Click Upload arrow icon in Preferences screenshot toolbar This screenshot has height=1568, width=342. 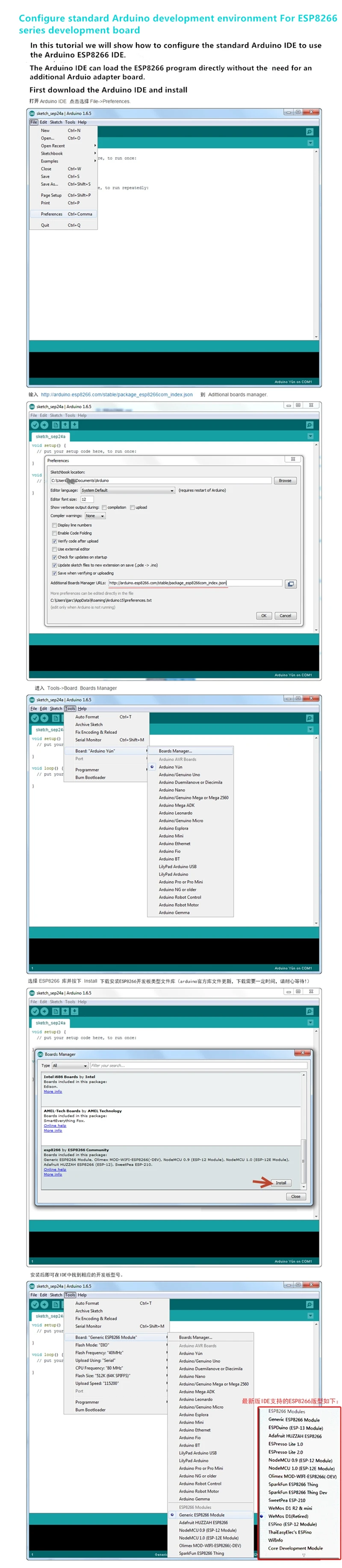44,425
